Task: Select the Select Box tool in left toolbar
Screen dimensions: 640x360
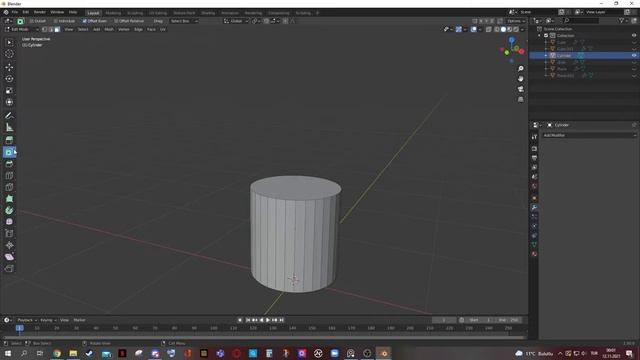Action: 9,42
